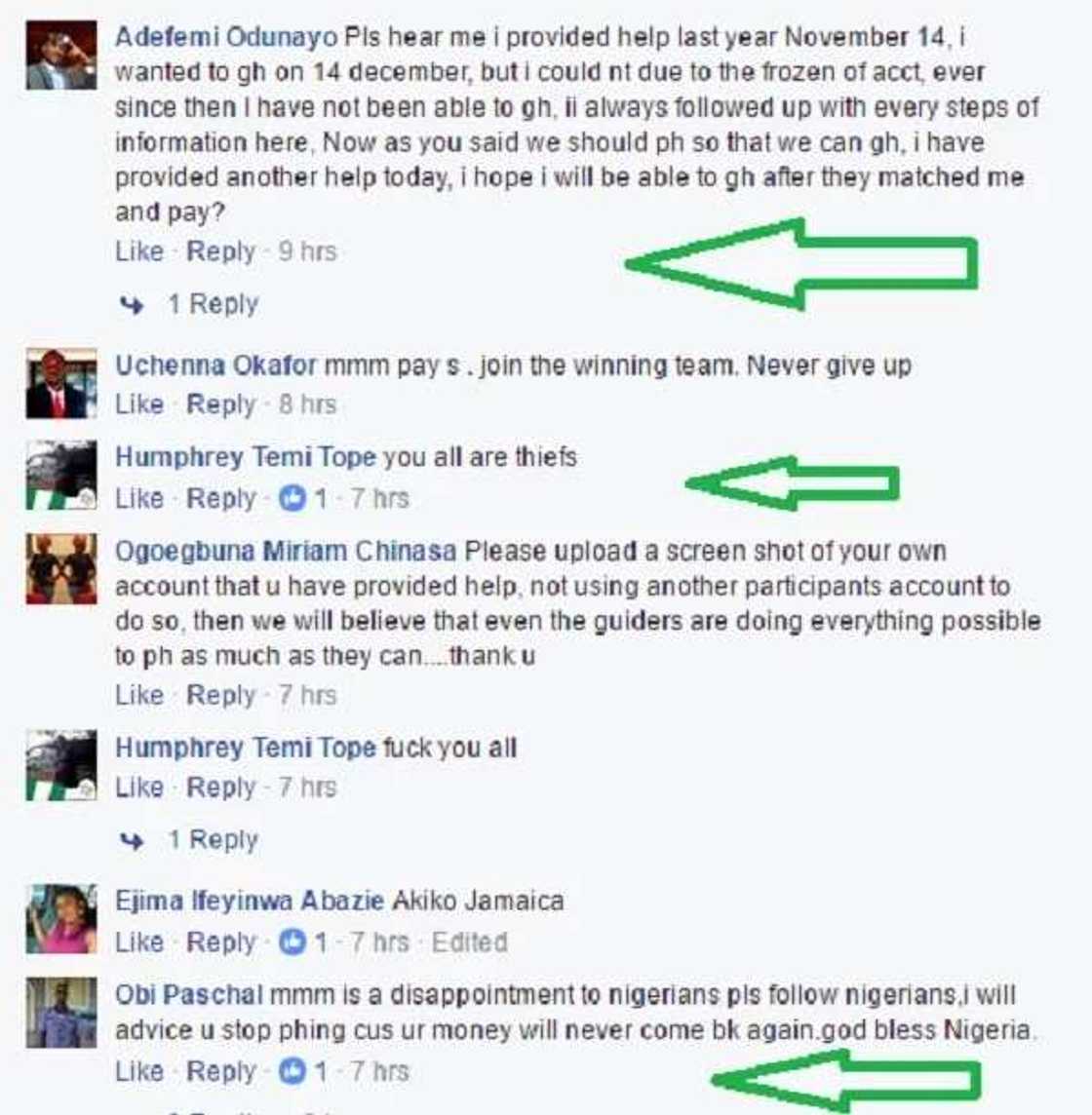Open Obi Paschal's avatar picture

point(61,1013)
